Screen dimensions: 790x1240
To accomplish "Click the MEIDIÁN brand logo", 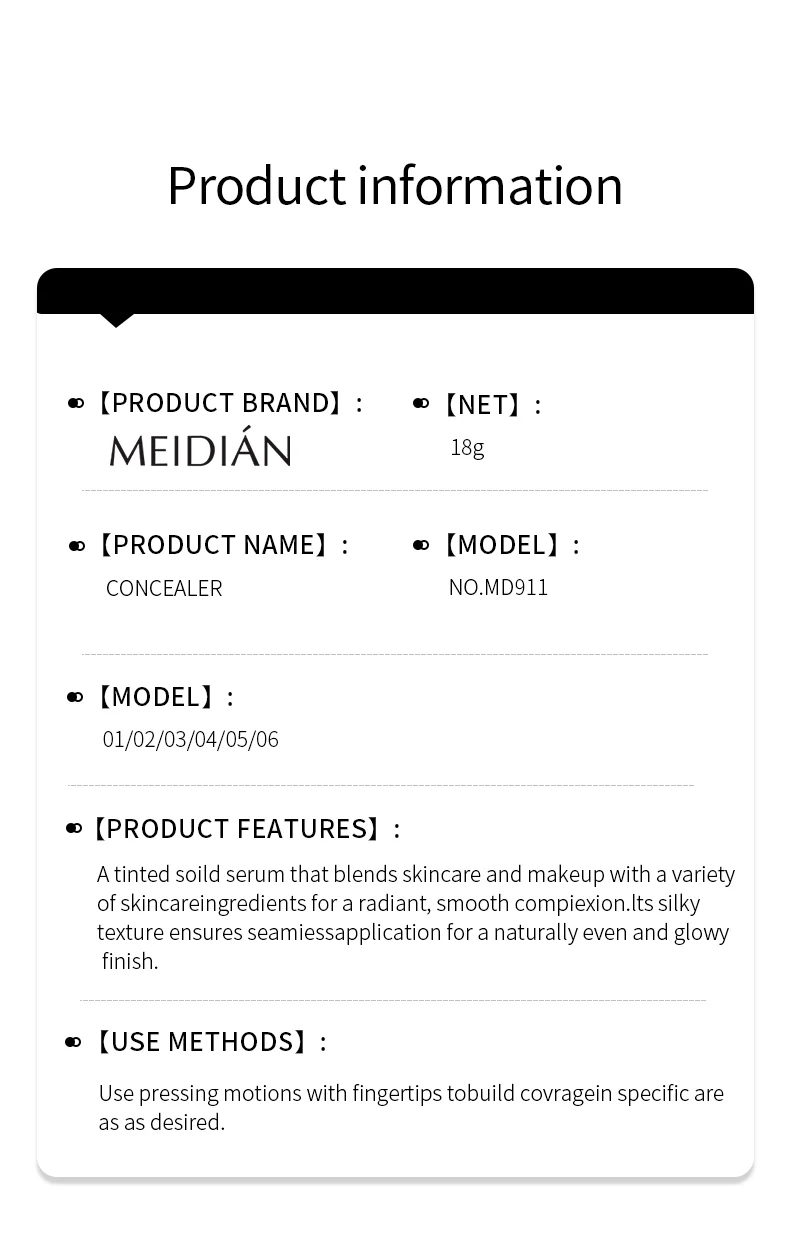I will point(200,450).
